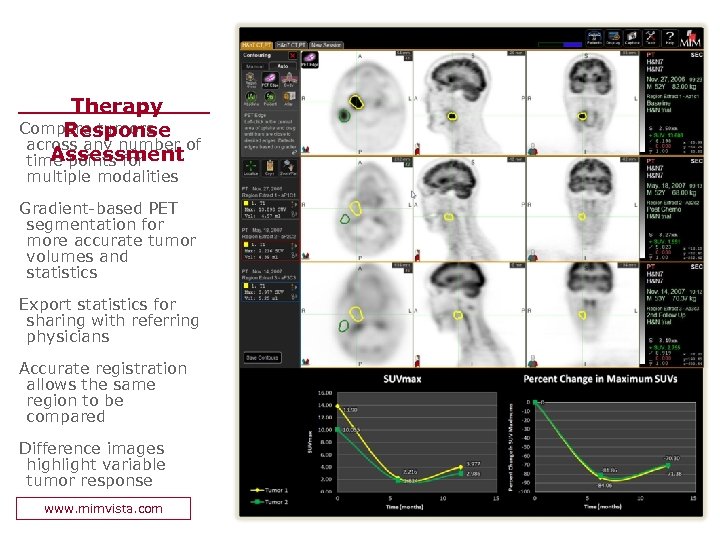Image resolution: width=720 pixels, height=540 pixels.
Task: Open the Help question mark icon
Action: (669, 38)
